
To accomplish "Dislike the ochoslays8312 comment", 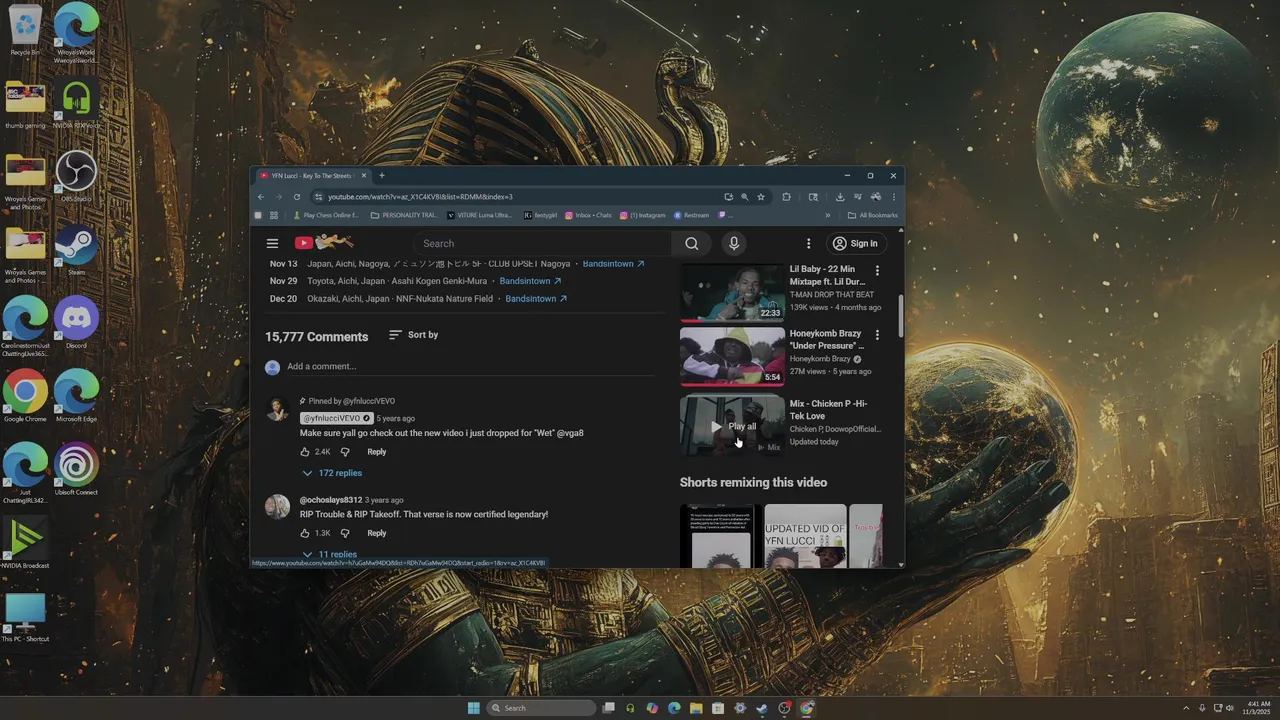I will click(x=345, y=533).
